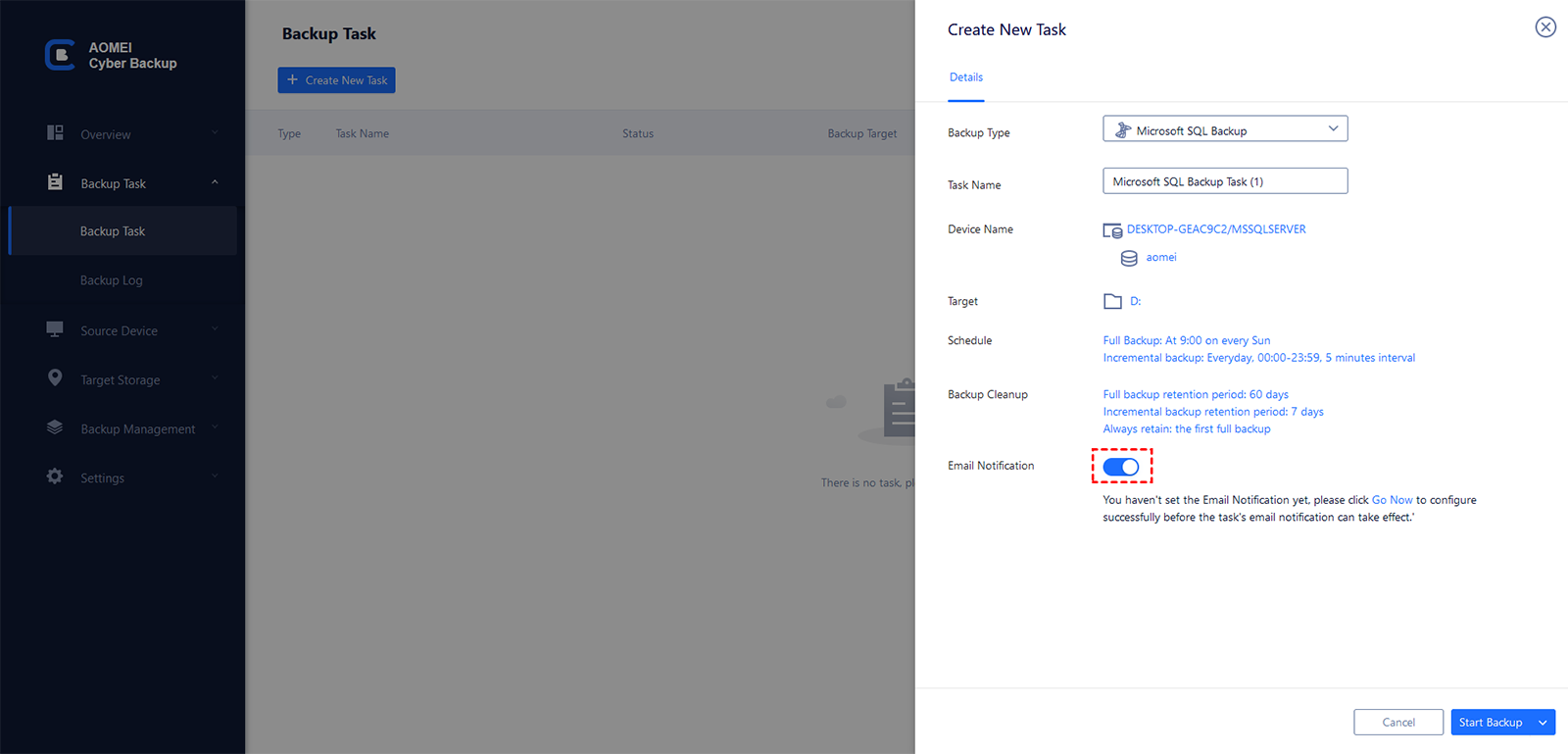
Task: Click the Task Name column header
Action: [363, 133]
